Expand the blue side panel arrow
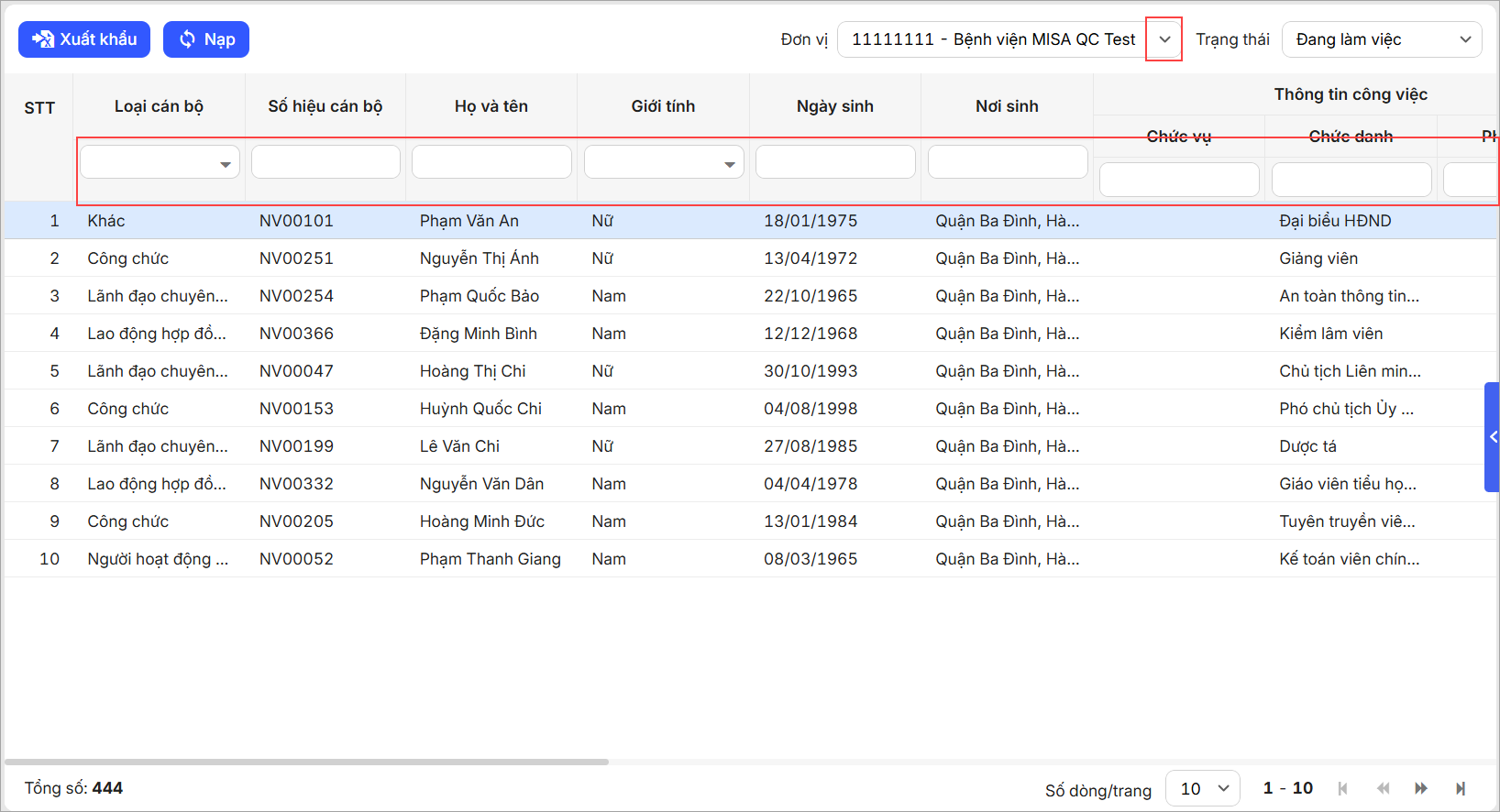The image size is (1500, 812). click(1492, 437)
